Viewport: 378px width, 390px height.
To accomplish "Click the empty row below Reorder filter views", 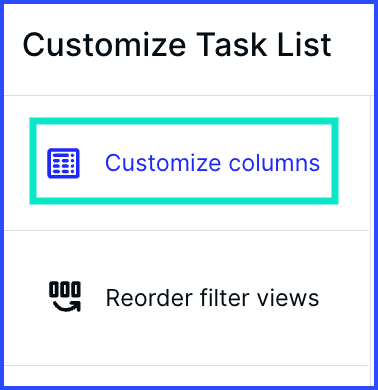I will [x=186, y=375].
